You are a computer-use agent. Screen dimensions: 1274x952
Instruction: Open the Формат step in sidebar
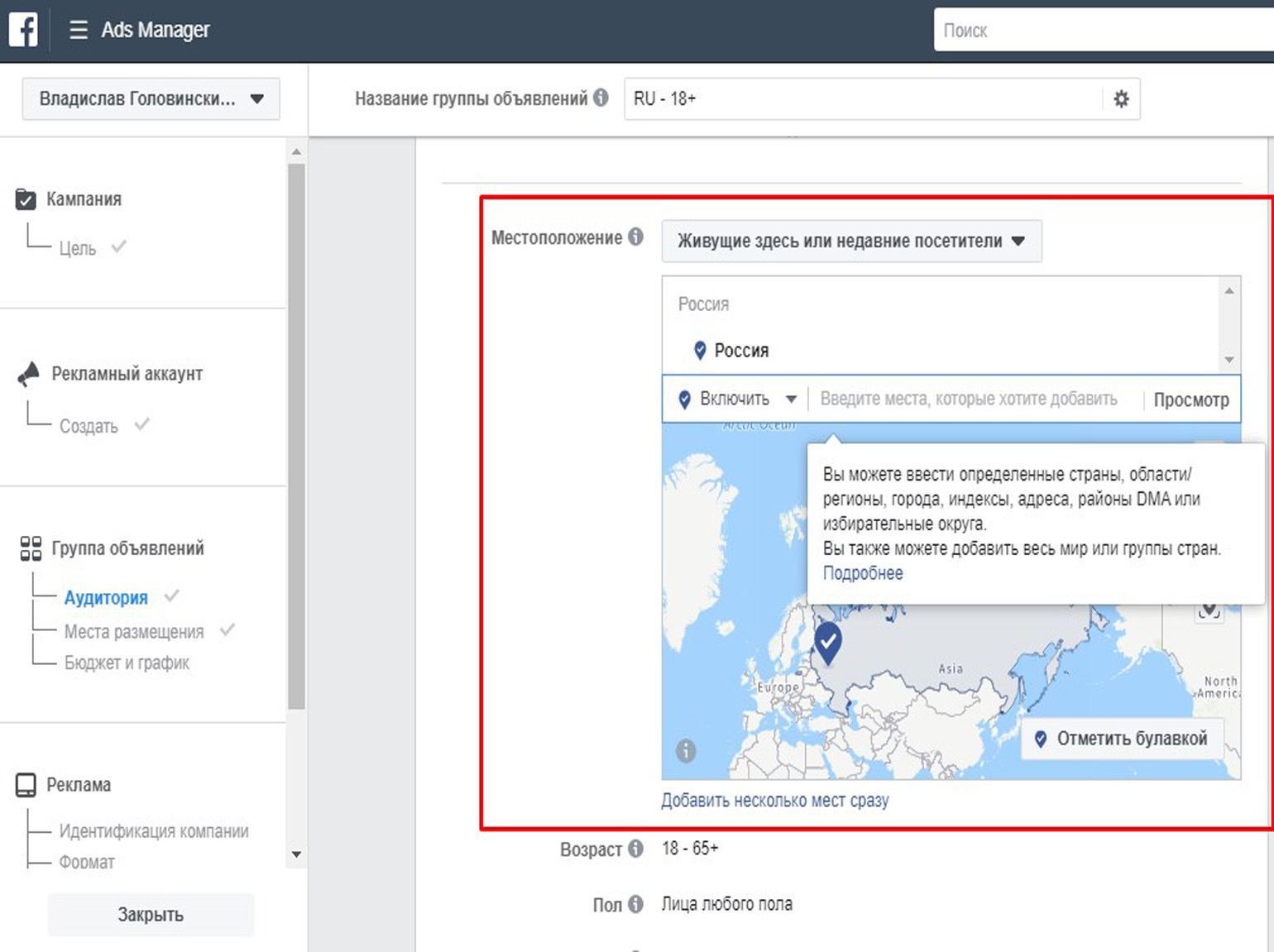(x=87, y=862)
